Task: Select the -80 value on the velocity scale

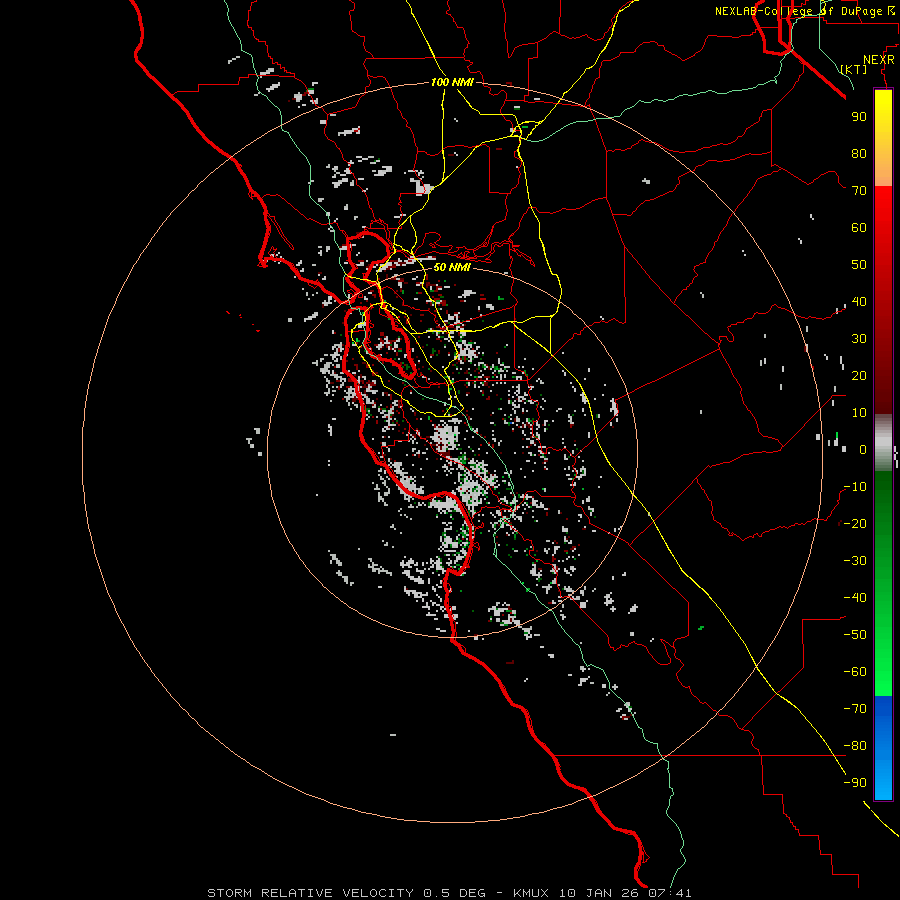Action: pos(855,746)
